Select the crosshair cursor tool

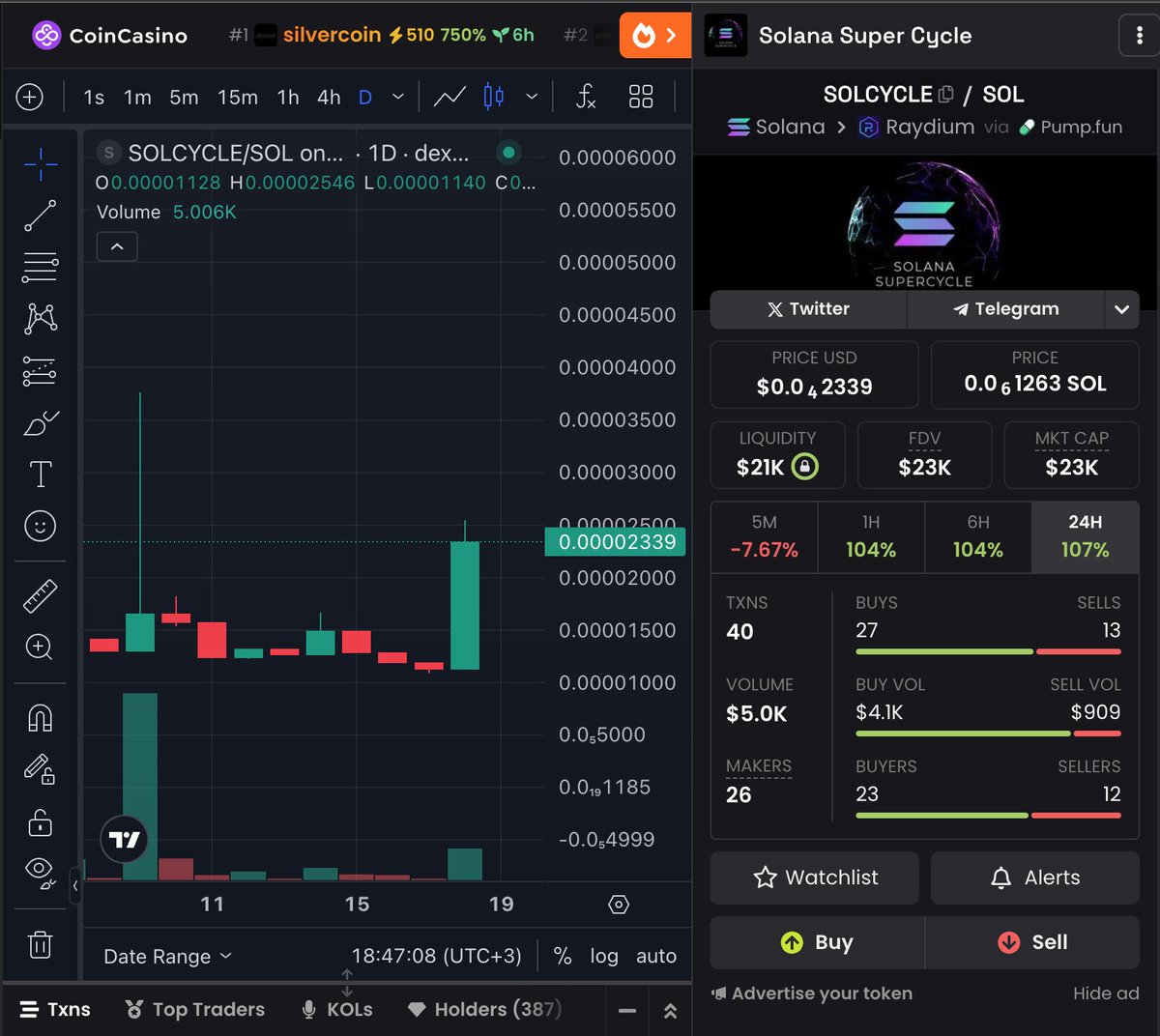[41, 165]
